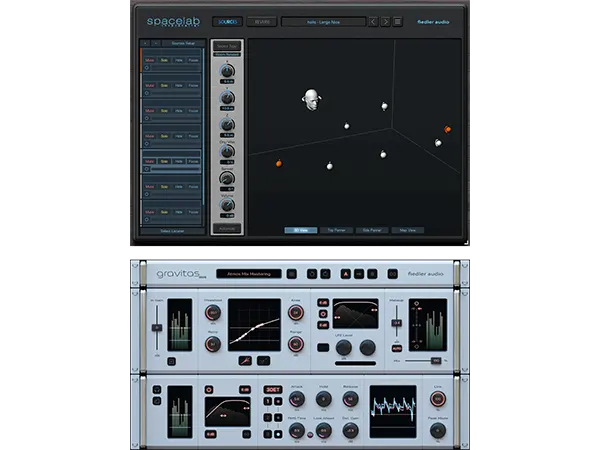Viewport: 600px width, 450px height.
Task: Click the Automate button under the knobs
Action: 227,228
